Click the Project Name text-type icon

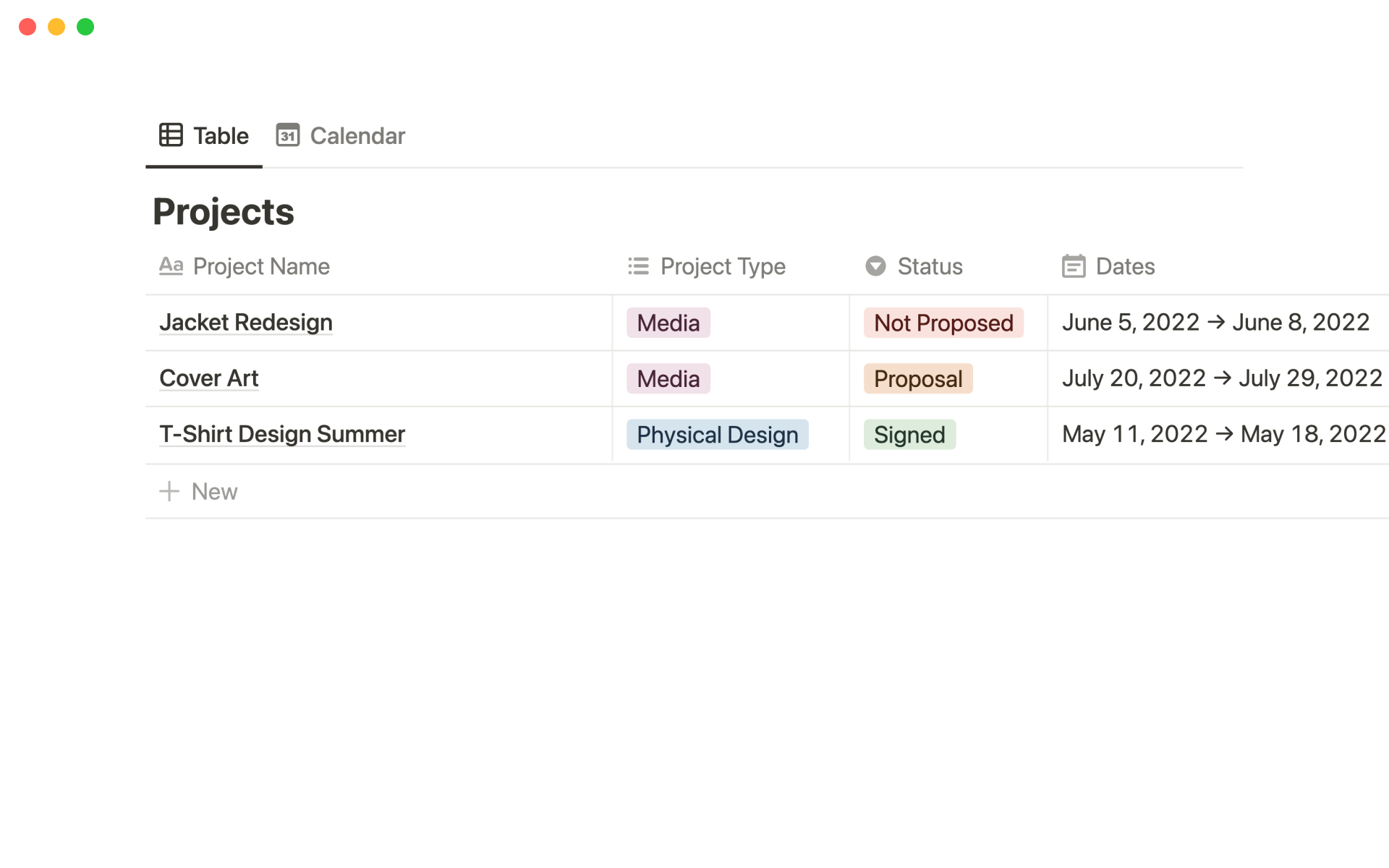(x=171, y=266)
